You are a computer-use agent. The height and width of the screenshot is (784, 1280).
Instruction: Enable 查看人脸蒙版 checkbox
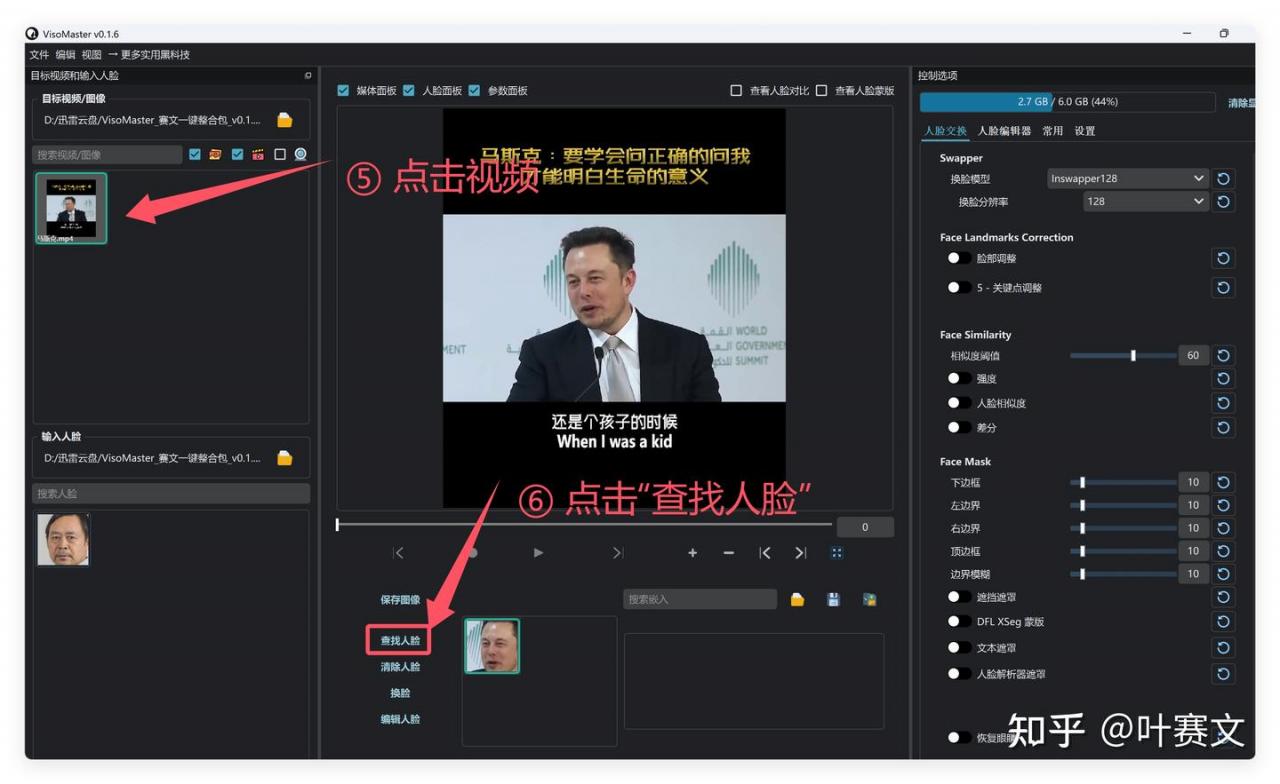pyautogui.click(x=821, y=90)
